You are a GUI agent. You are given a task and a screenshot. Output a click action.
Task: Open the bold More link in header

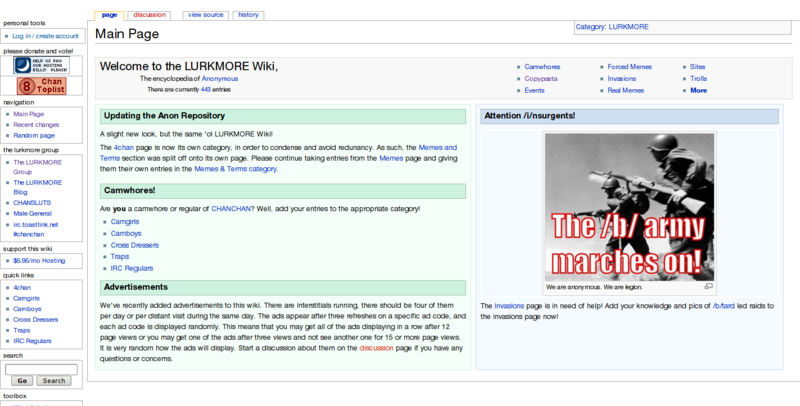698,90
